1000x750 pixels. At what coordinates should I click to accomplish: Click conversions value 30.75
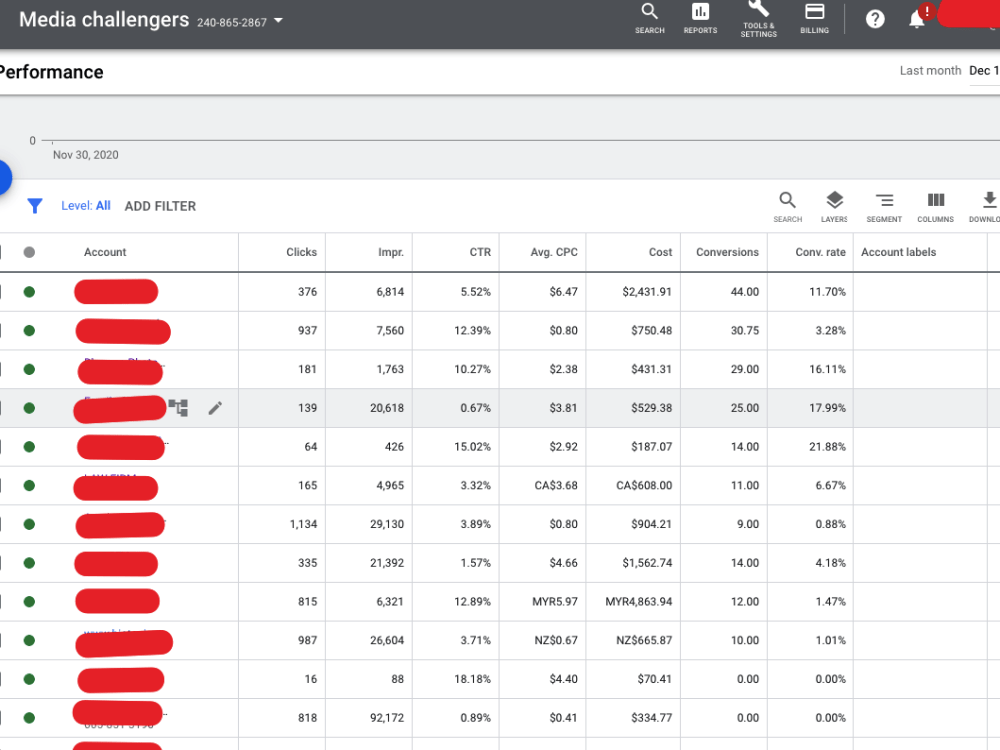[744, 330]
